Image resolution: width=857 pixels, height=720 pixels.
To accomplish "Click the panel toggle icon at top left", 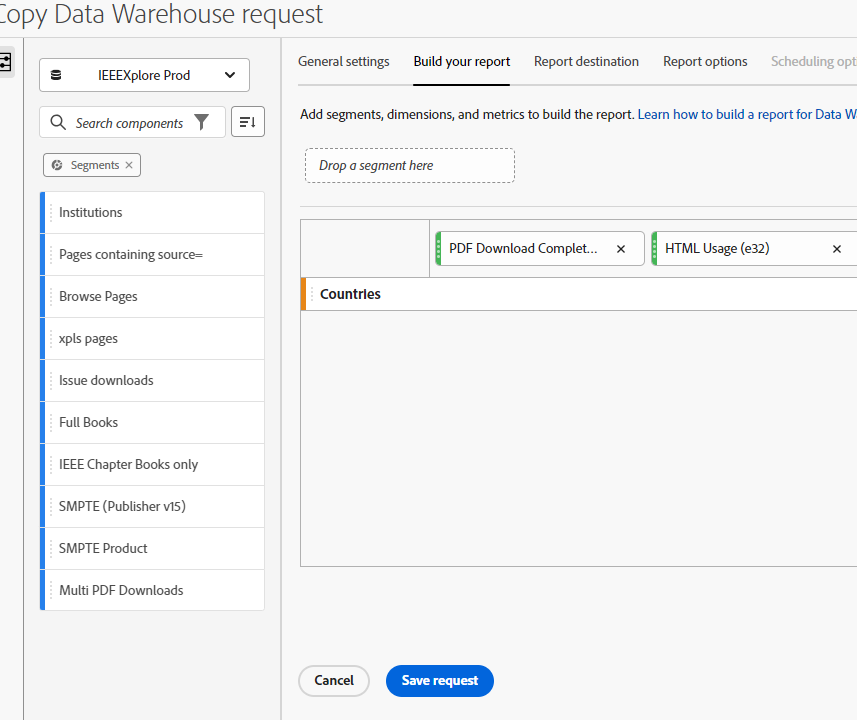I will coord(8,62).
